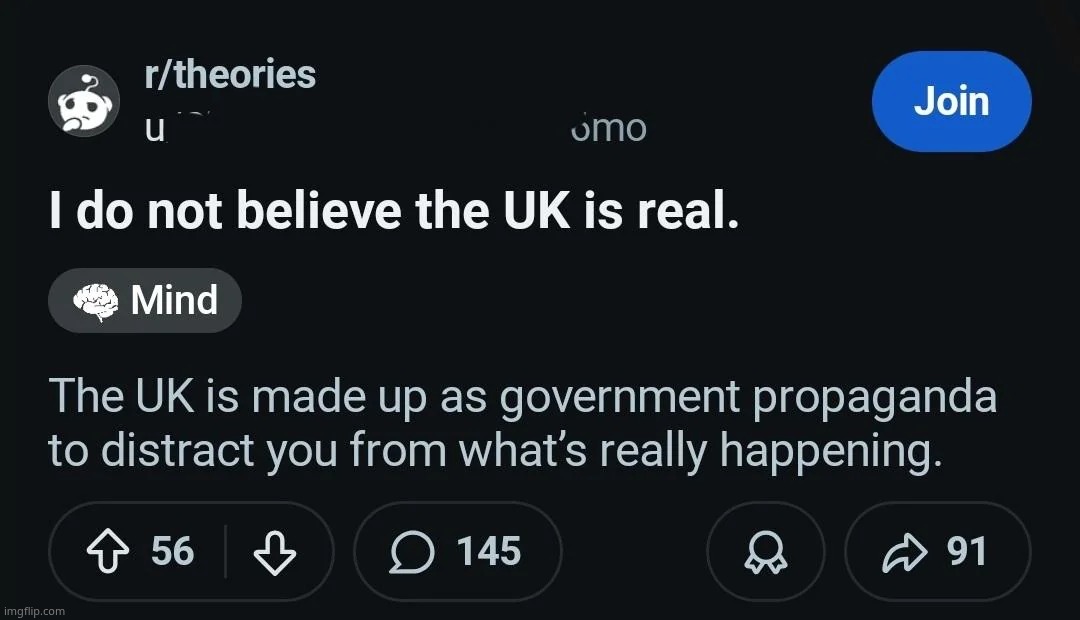Click the r/theories subreddit avatar
The image size is (1080, 620).
(84, 102)
